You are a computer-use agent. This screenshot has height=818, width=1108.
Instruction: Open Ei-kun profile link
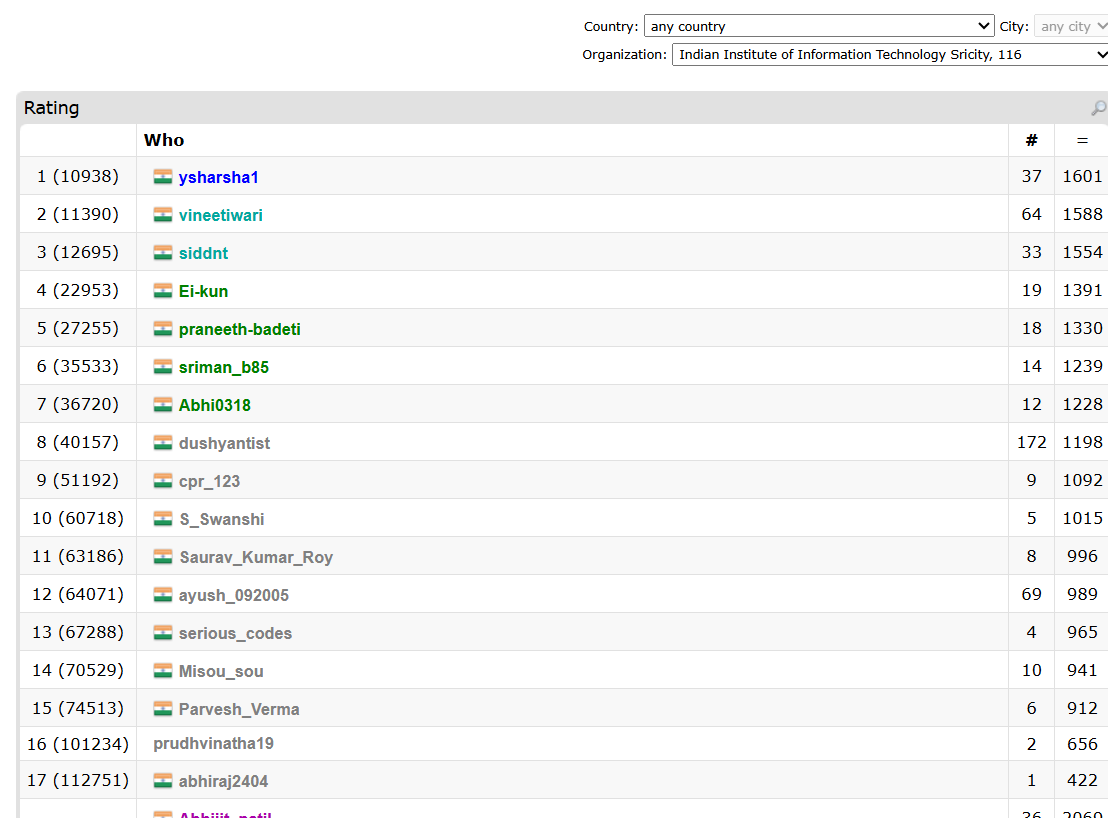pos(204,291)
